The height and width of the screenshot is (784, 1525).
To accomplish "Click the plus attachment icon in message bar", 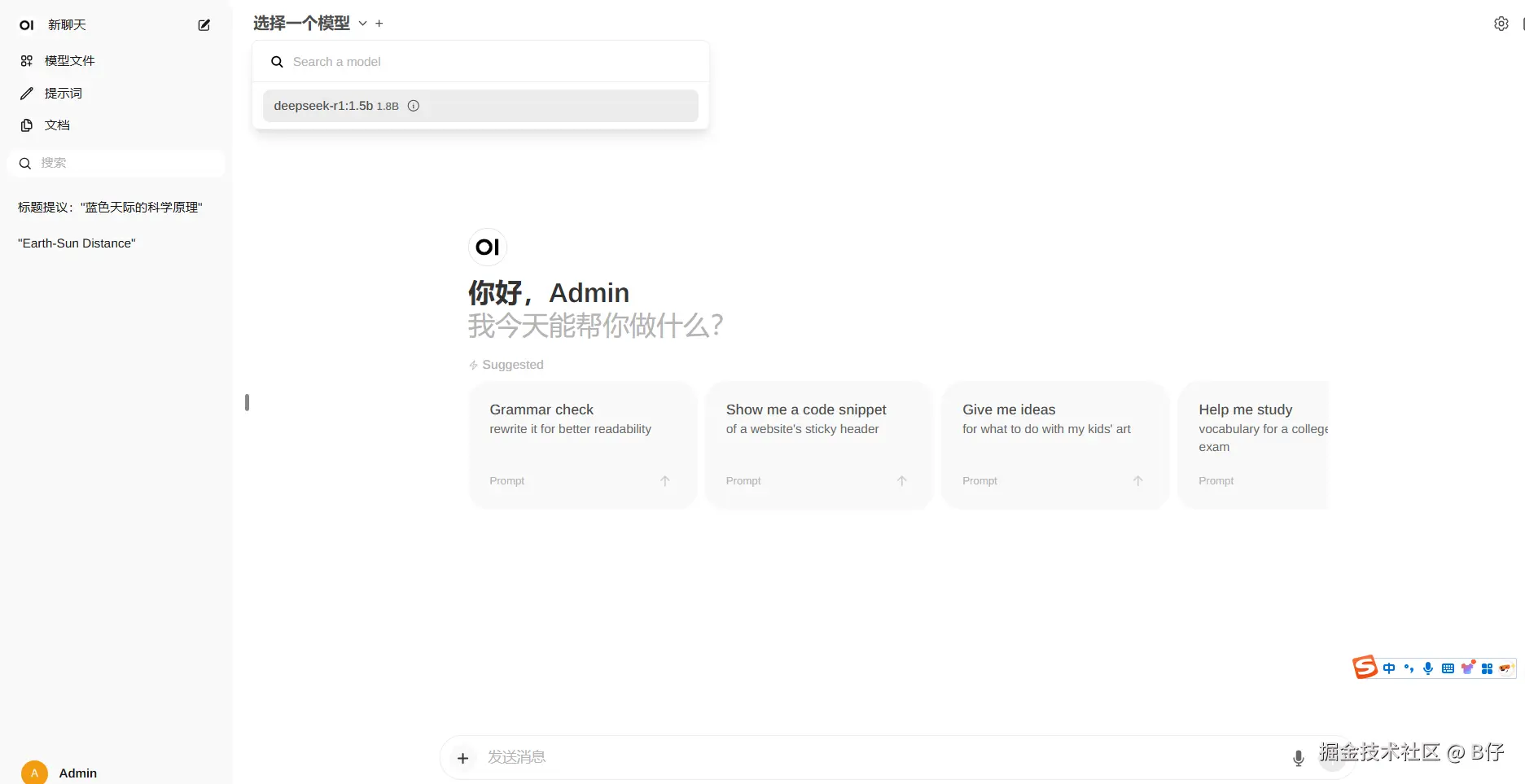I will coord(462,758).
